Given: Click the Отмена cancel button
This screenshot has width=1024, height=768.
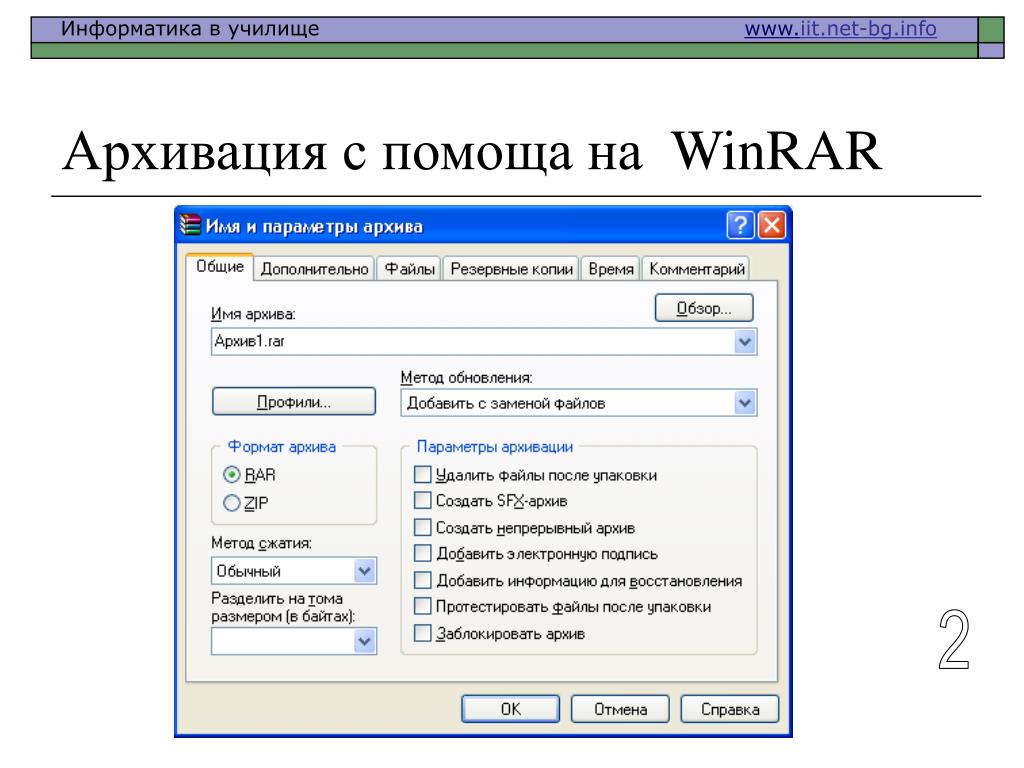Looking at the screenshot, I should (x=620, y=709).
